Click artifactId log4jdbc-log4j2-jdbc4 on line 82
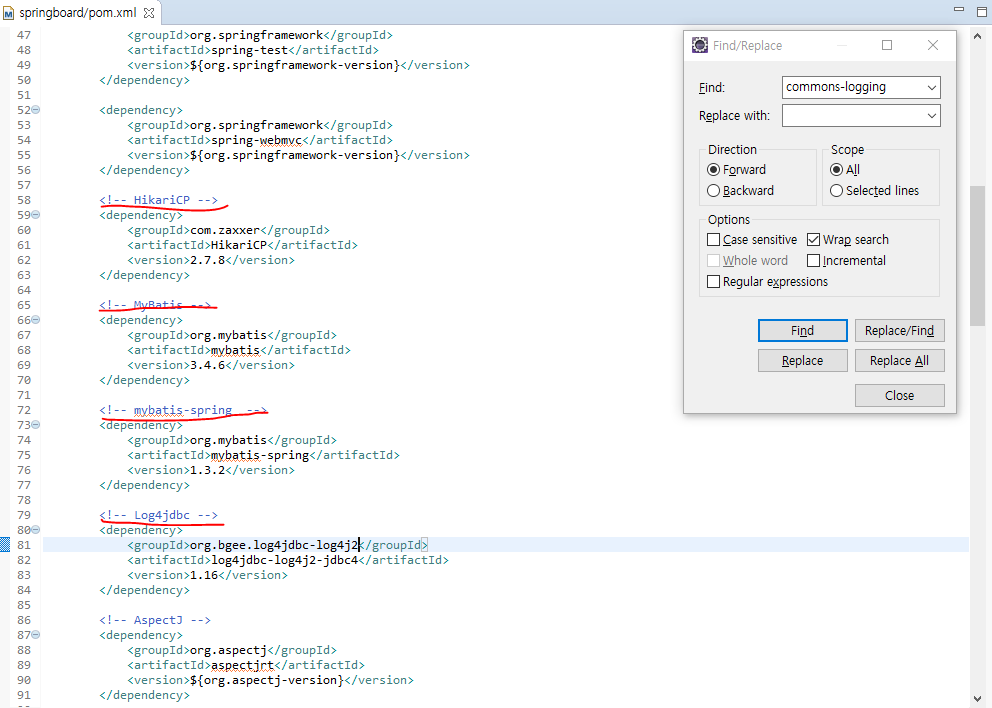Image resolution: width=992 pixels, height=708 pixels. point(285,560)
